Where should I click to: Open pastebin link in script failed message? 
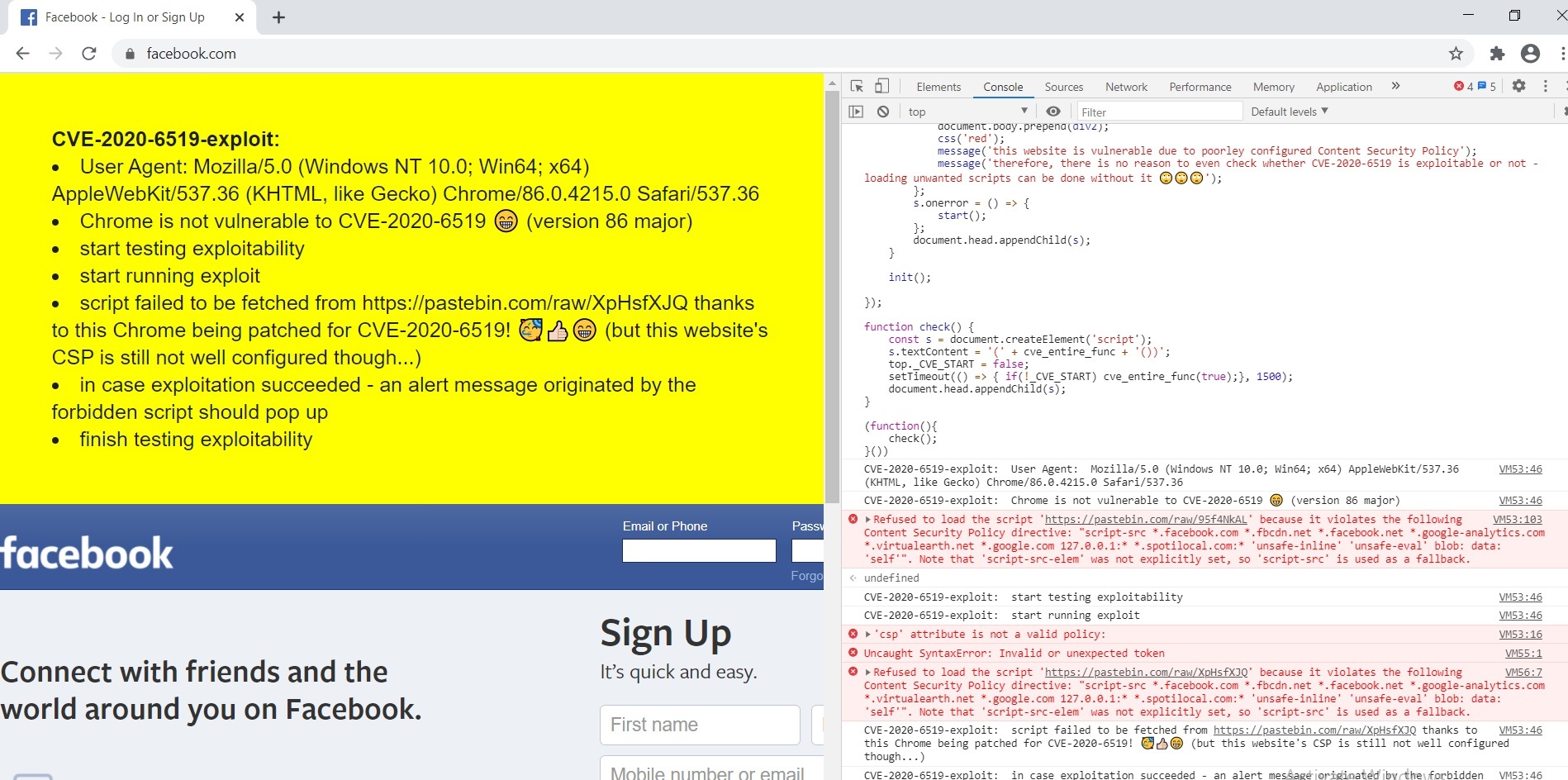(1314, 730)
